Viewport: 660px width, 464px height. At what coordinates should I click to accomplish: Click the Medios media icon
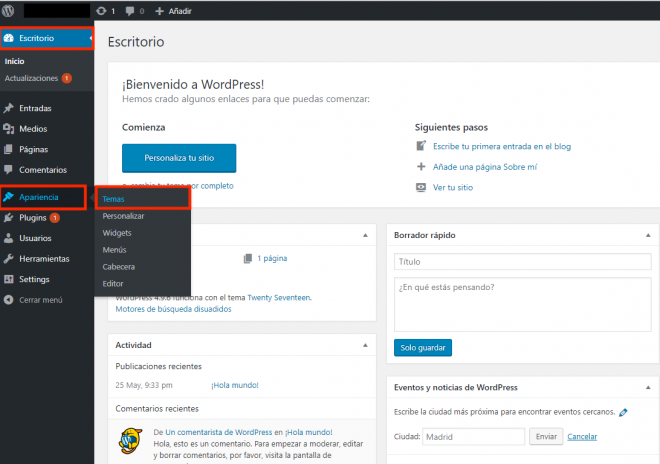8,129
